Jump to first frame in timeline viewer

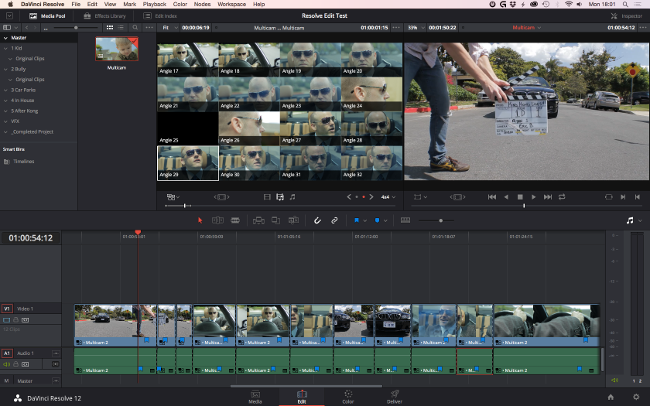(492, 197)
